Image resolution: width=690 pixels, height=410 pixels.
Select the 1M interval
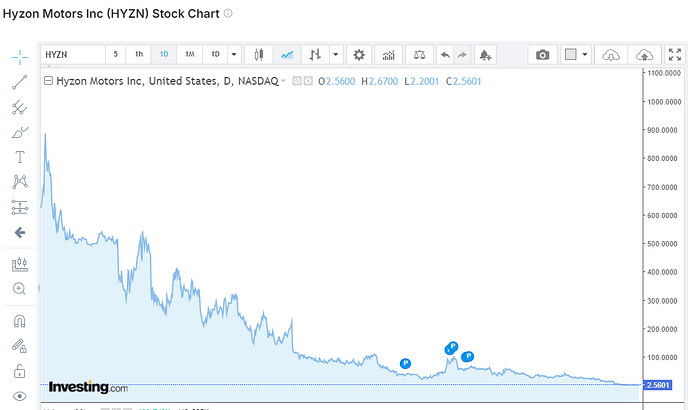189,55
